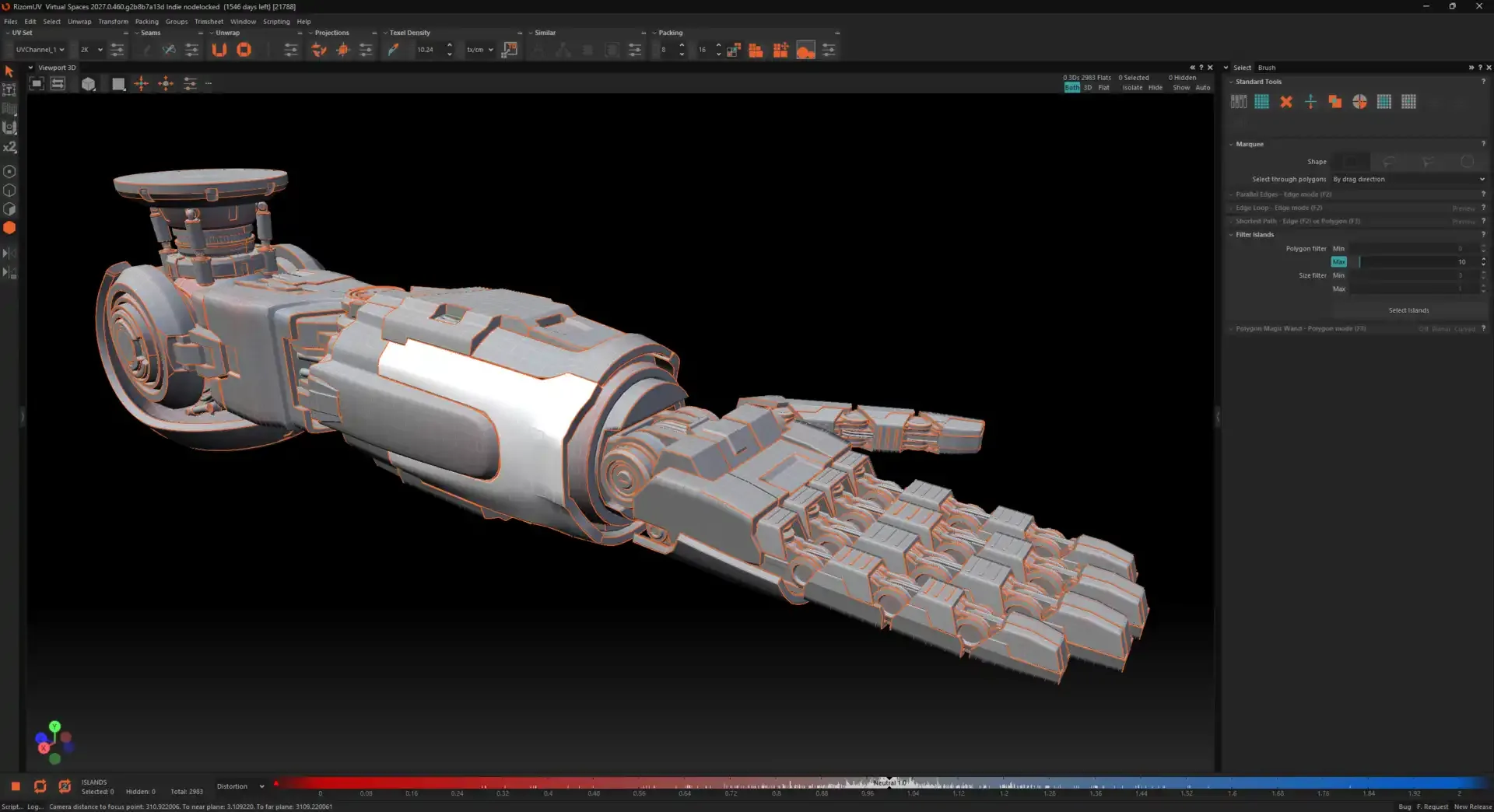Open the 2K map resolution dropdown
The image size is (1494, 812).
[x=91, y=50]
